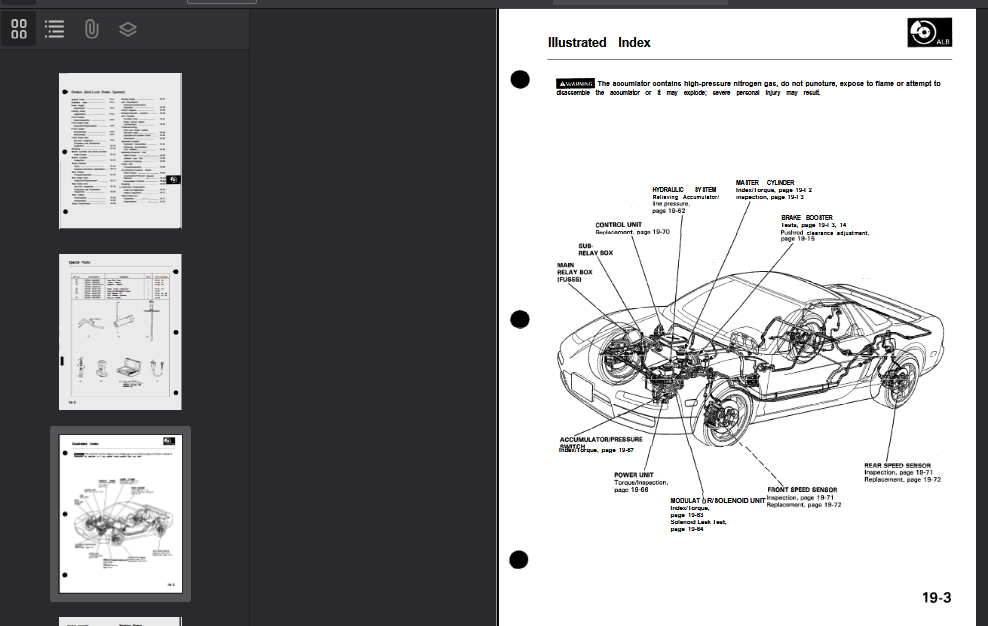
Task: Click the ALB brake icon on the page
Action: pyautogui.click(x=929, y=32)
